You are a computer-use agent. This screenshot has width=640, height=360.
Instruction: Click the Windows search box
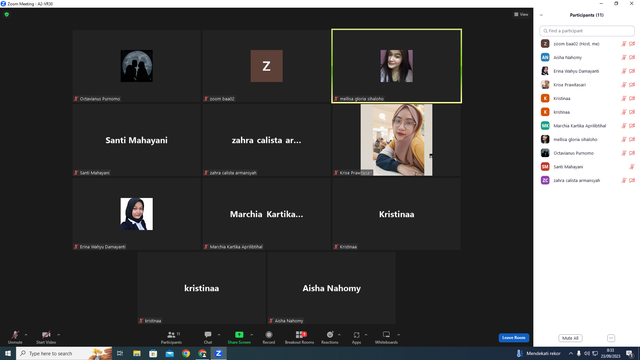[x=64, y=353]
